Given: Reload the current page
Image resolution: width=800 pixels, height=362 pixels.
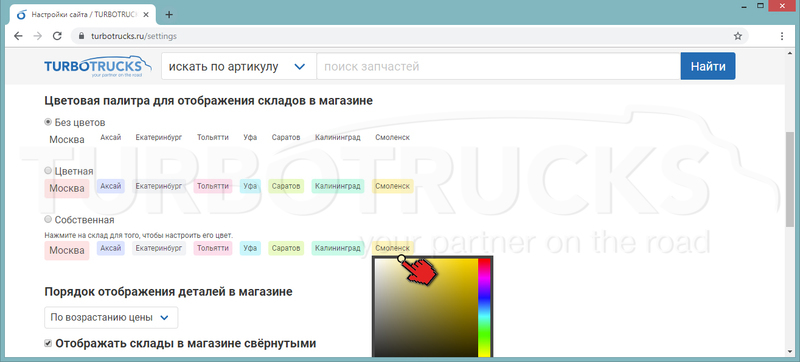Looking at the screenshot, I should point(57,36).
